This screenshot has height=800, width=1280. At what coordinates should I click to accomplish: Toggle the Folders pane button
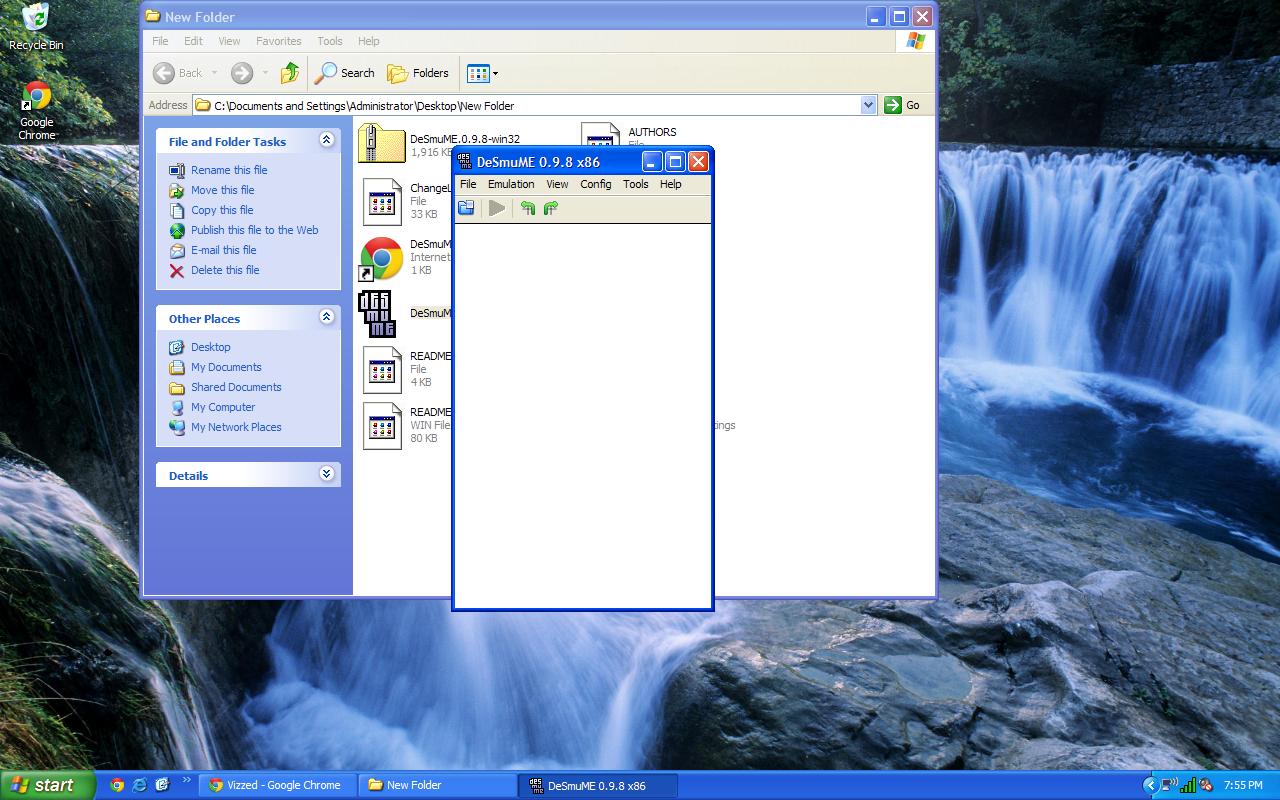tap(418, 73)
